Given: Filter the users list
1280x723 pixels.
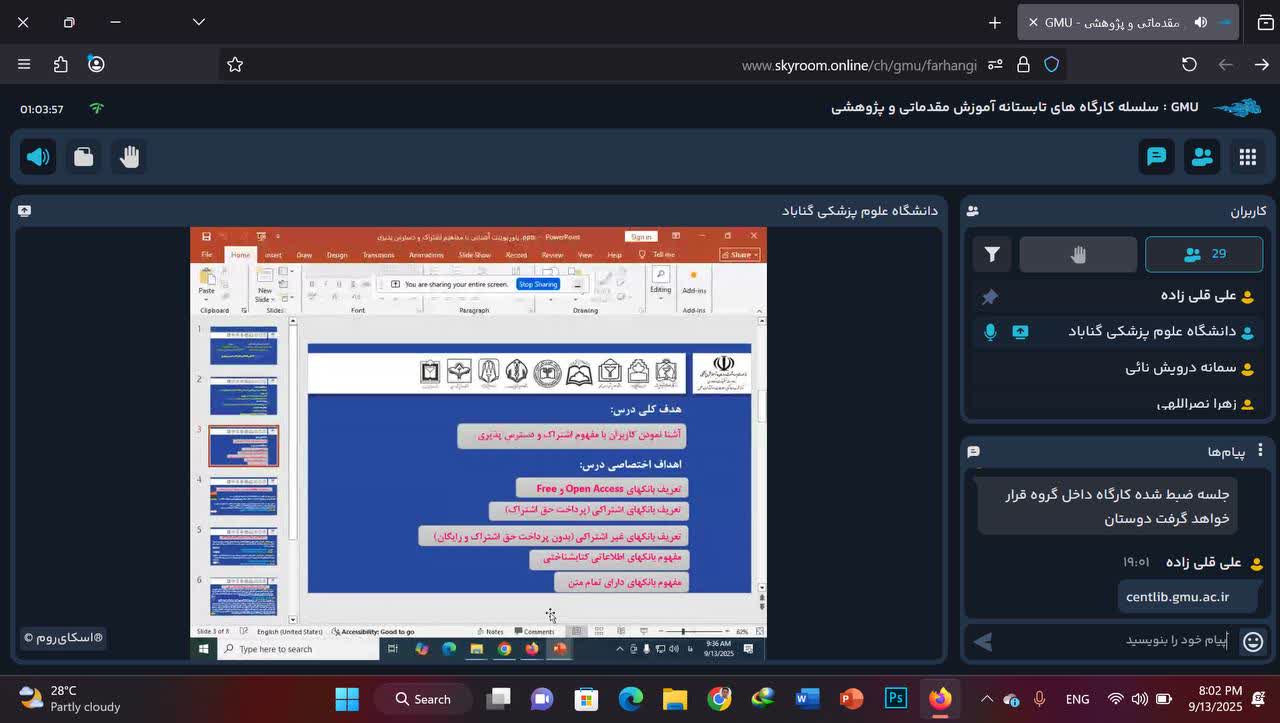Looking at the screenshot, I should coord(991,255).
